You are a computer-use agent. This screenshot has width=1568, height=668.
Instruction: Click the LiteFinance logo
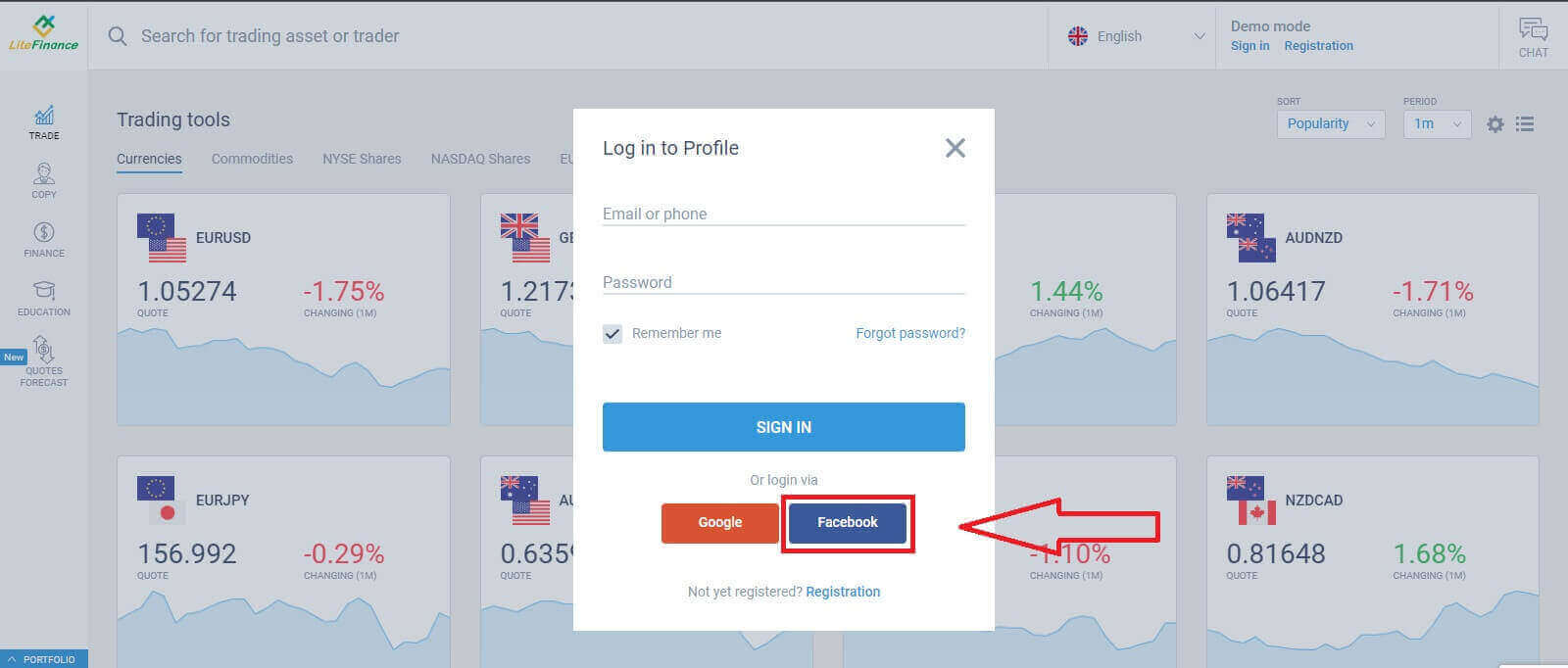click(43, 34)
